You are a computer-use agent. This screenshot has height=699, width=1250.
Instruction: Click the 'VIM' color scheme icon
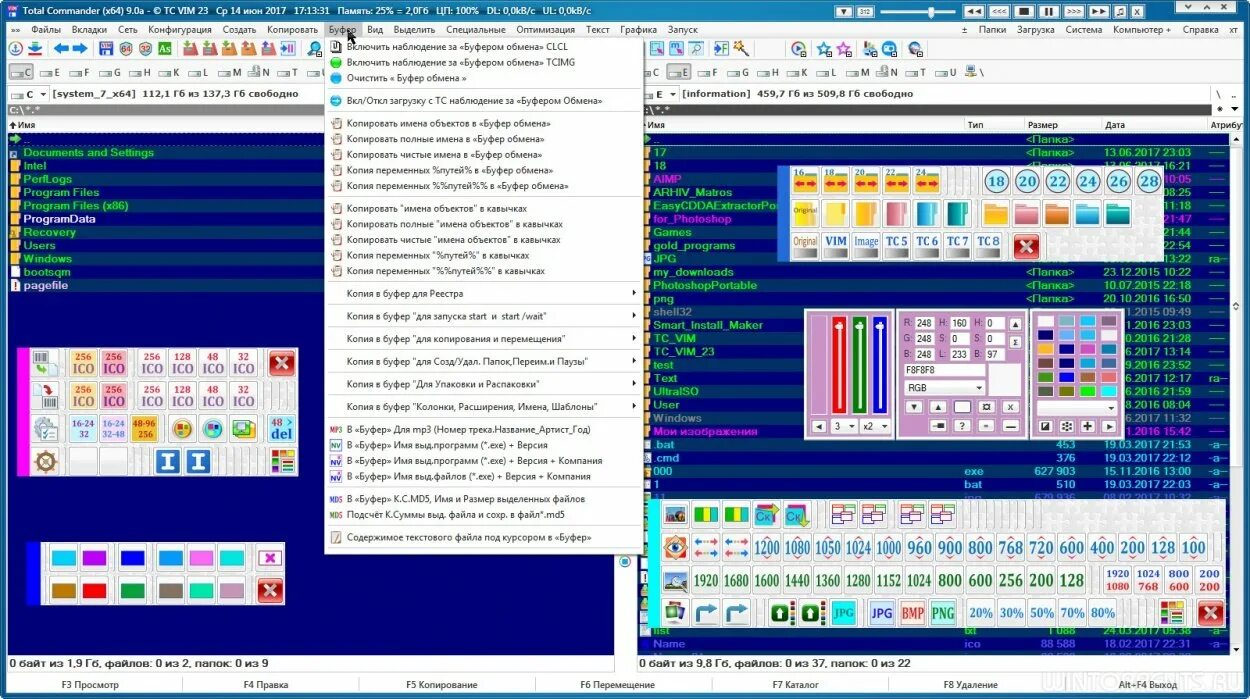836,246
